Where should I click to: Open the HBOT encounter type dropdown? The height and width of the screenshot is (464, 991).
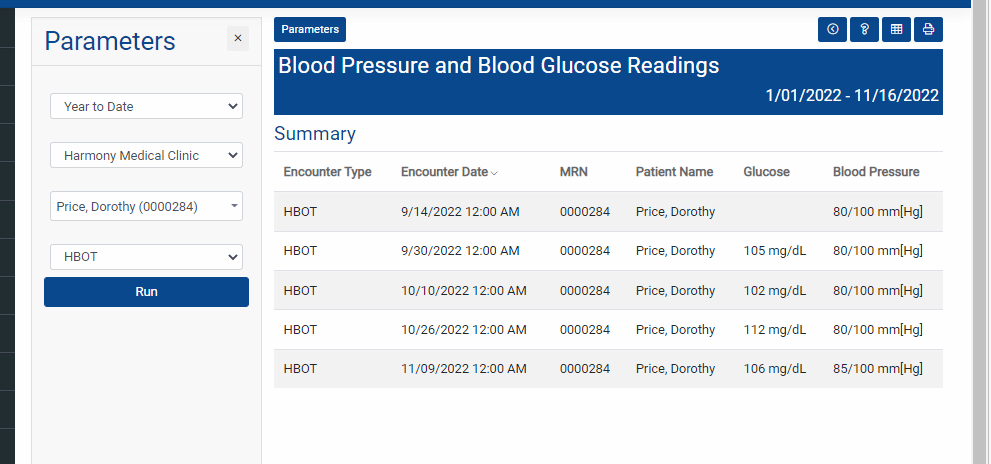146,257
